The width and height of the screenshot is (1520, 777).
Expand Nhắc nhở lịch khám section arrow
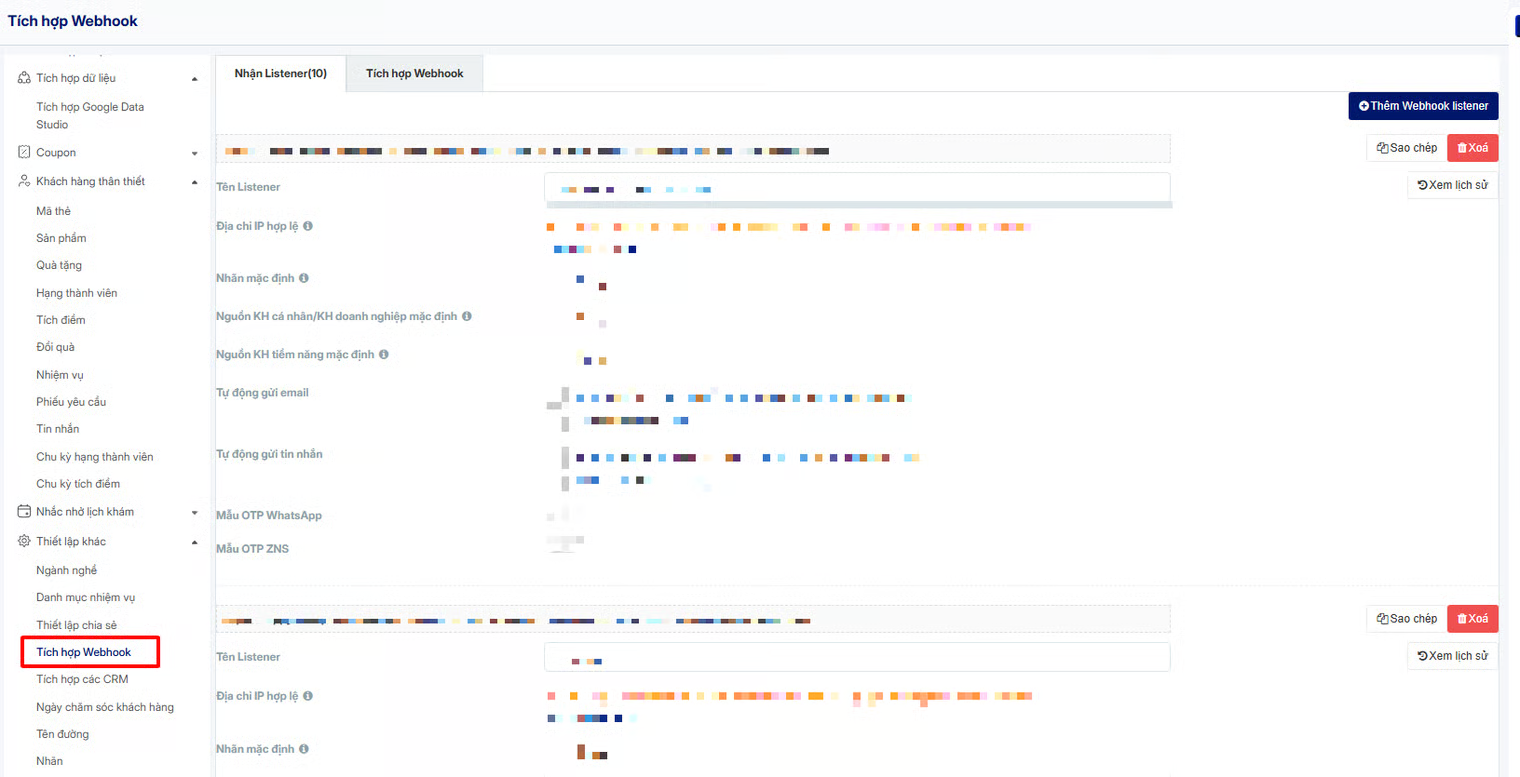195,512
